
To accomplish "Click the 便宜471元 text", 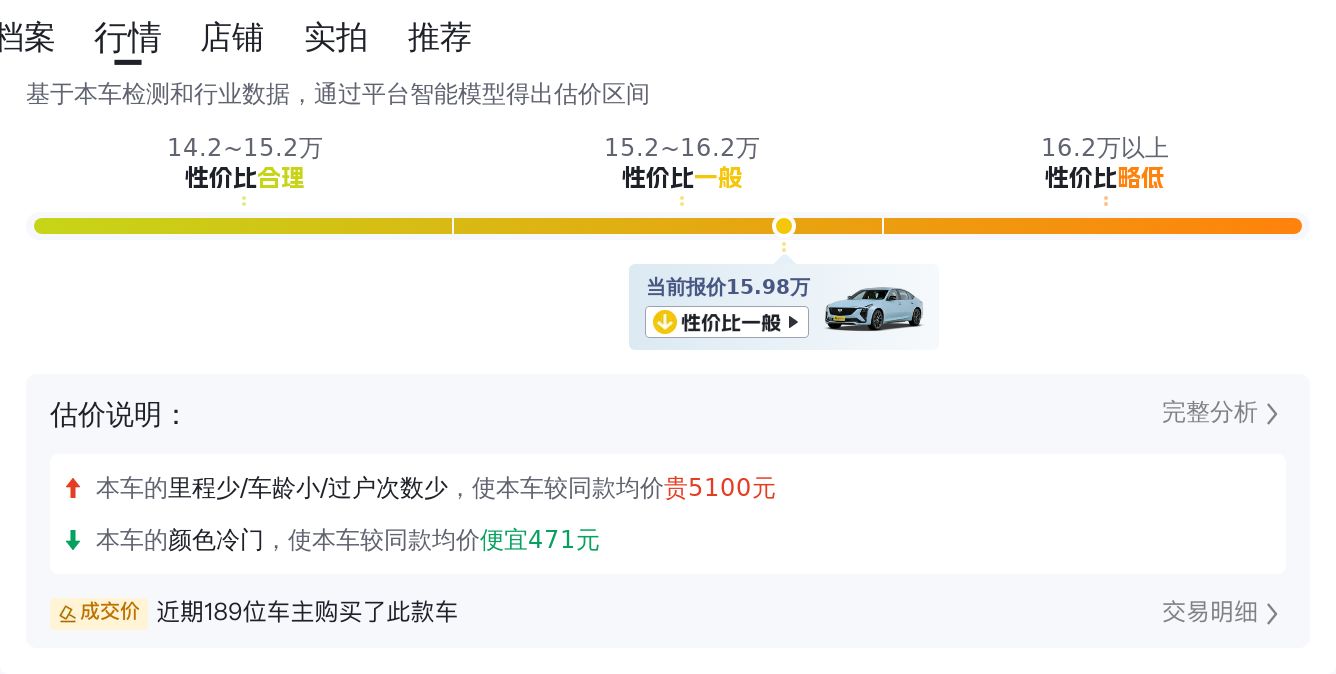I will [540, 540].
